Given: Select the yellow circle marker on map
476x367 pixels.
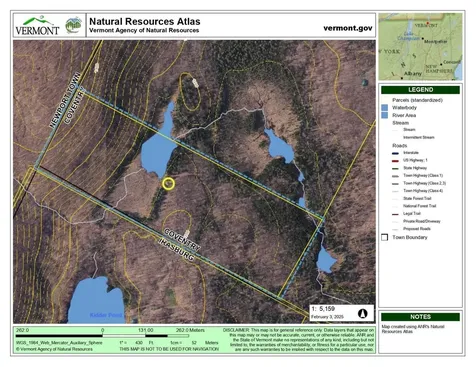Looking at the screenshot, I should [169, 184].
